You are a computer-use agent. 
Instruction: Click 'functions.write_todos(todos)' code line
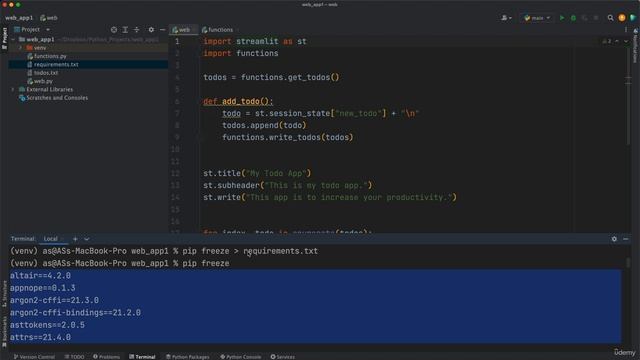[x=288, y=137]
